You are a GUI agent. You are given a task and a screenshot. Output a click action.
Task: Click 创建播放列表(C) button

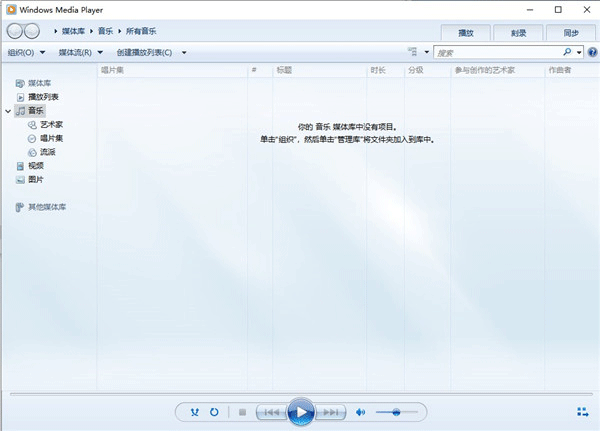[x=144, y=52]
